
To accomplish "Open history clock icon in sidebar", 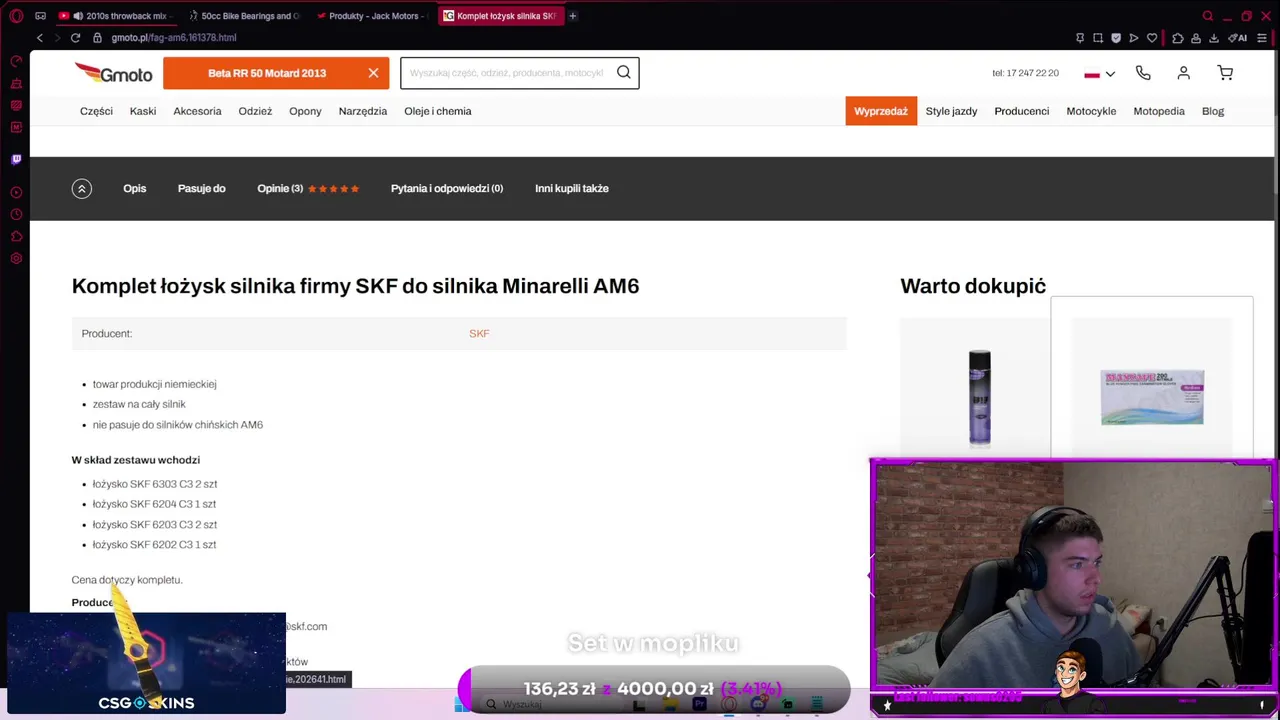I will (16, 214).
